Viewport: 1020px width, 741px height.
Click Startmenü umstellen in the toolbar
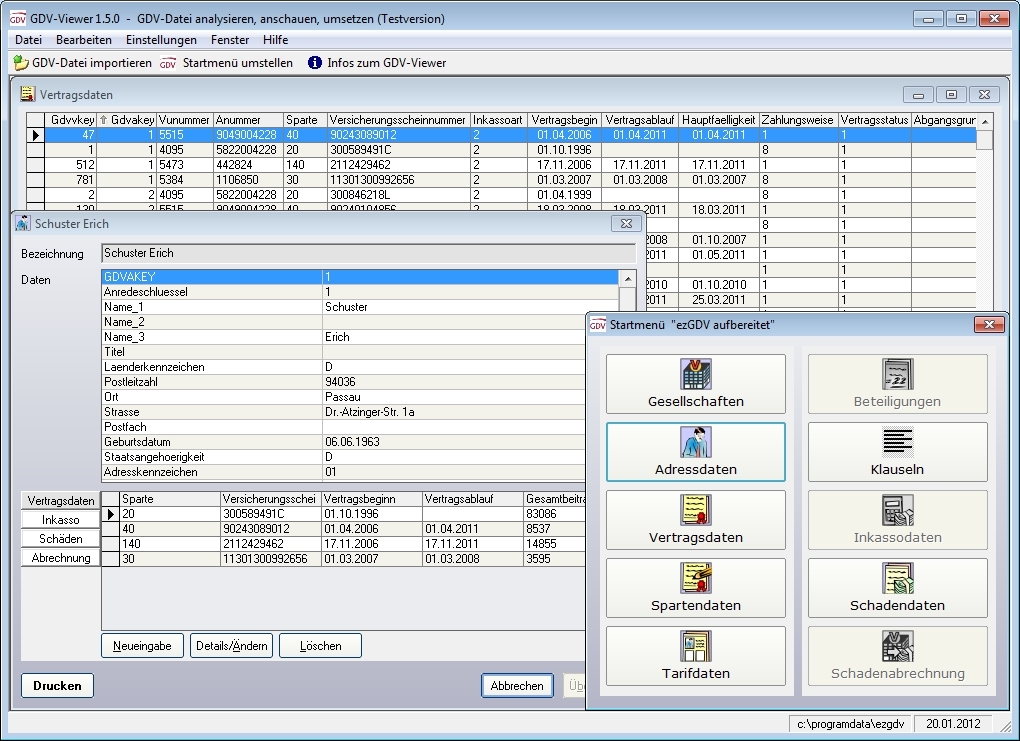227,63
